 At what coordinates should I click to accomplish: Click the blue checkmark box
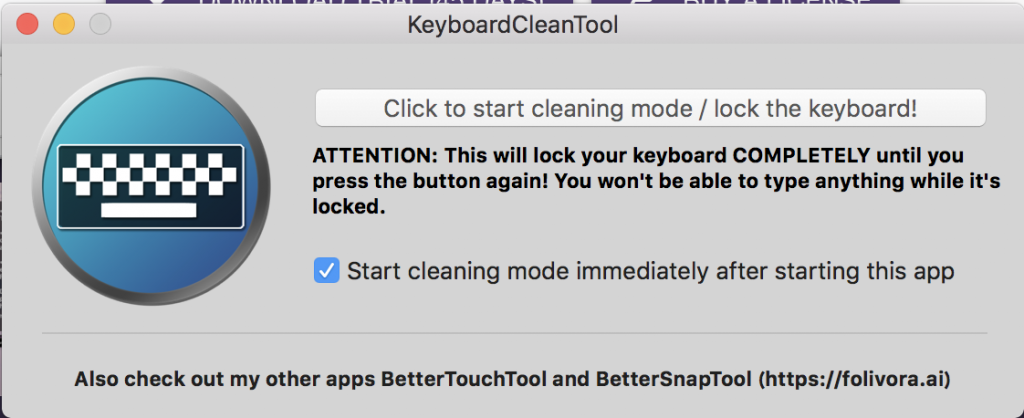click(326, 270)
